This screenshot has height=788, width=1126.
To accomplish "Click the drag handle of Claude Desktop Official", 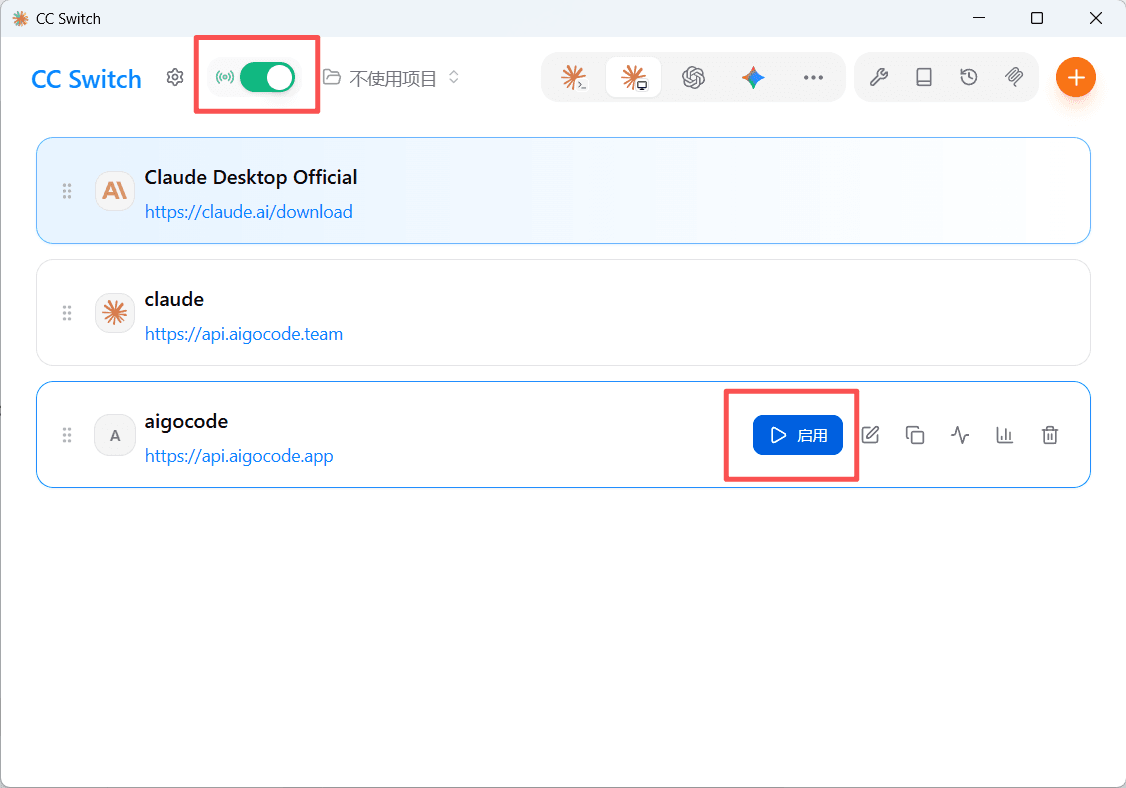I will tap(67, 191).
